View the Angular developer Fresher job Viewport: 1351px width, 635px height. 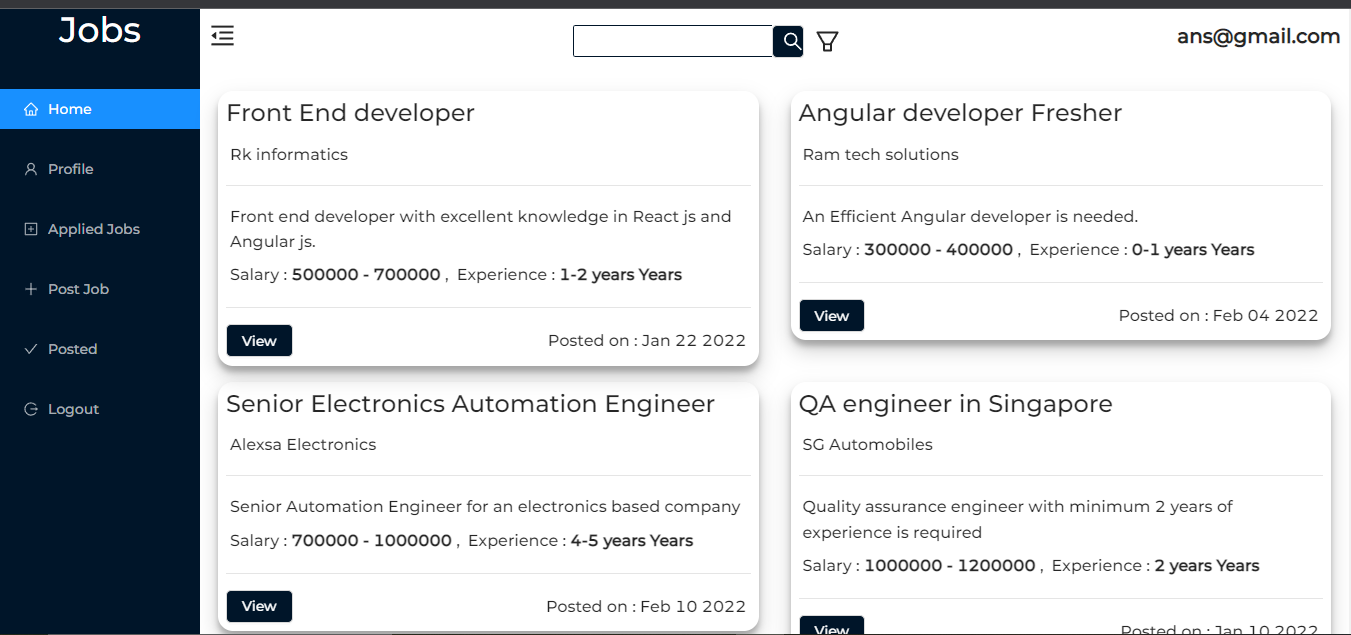click(x=831, y=316)
